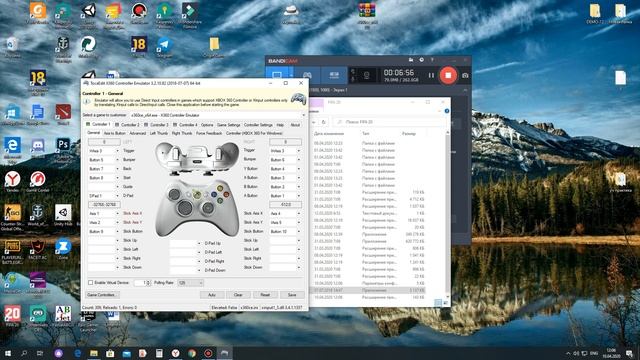Viewport: 640px width, 360px height.
Task: Click the Auto button
Action: [212, 295]
